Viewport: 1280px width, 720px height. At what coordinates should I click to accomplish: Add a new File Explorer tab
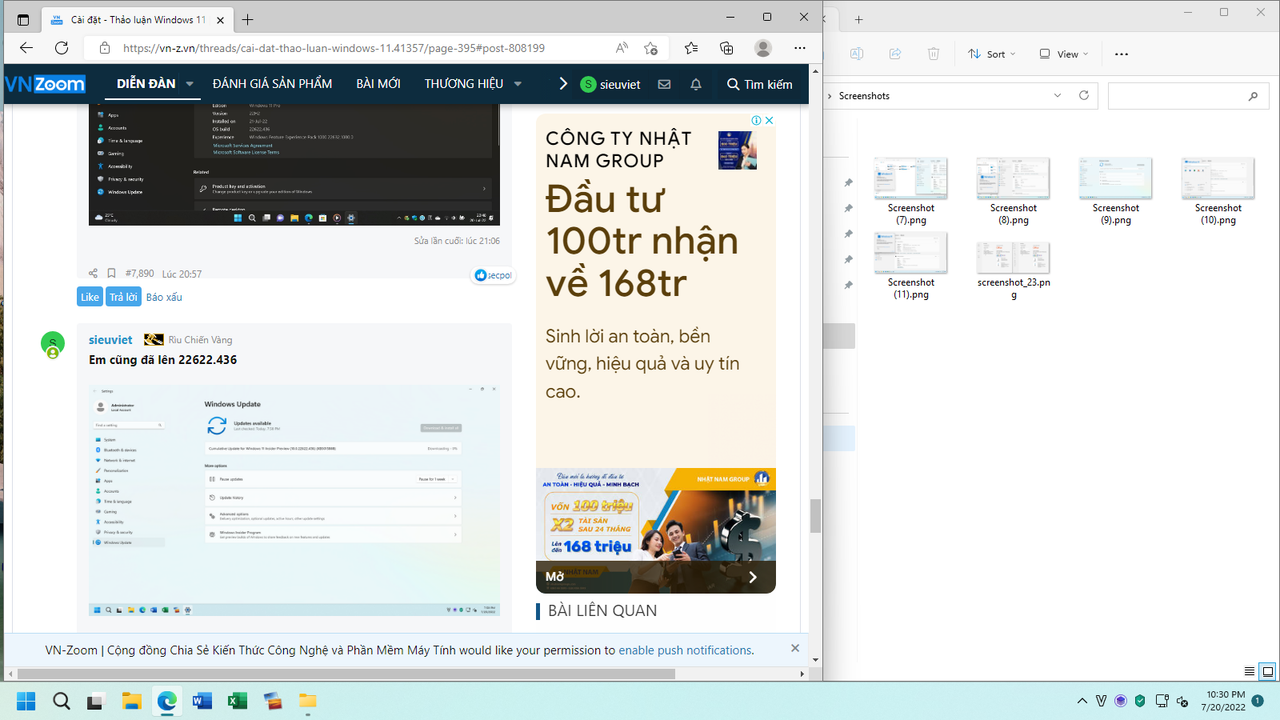pyautogui.click(x=858, y=19)
